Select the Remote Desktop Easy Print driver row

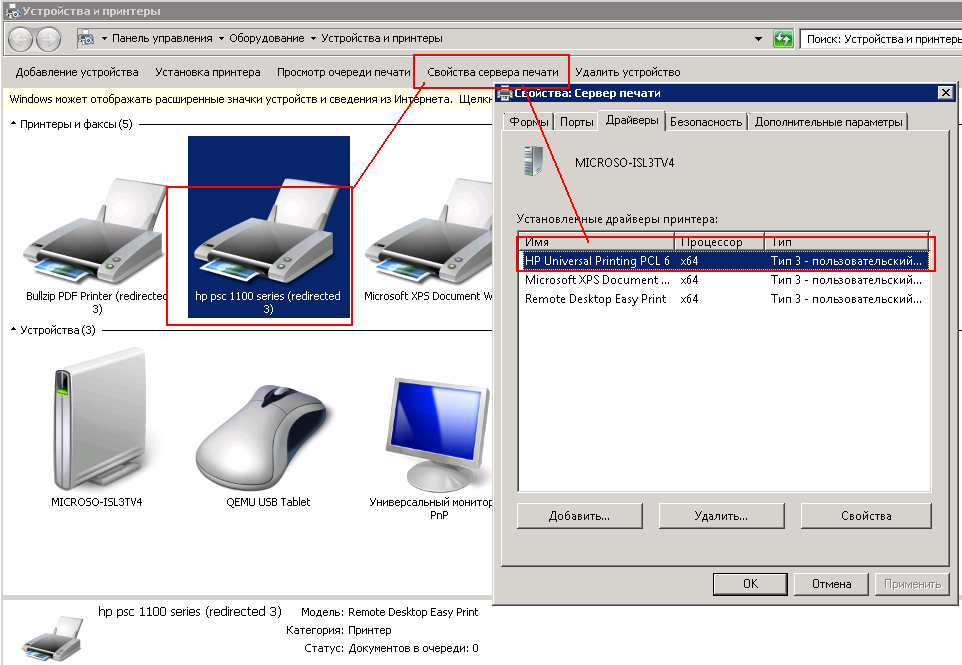(x=724, y=299)
